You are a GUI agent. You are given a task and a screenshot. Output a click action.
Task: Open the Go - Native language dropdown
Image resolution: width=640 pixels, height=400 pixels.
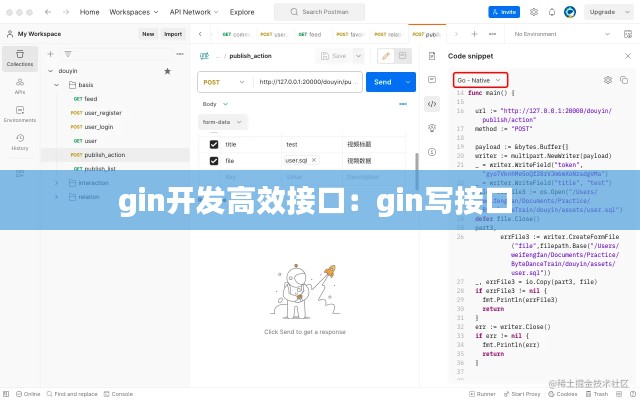pos(480,79)
